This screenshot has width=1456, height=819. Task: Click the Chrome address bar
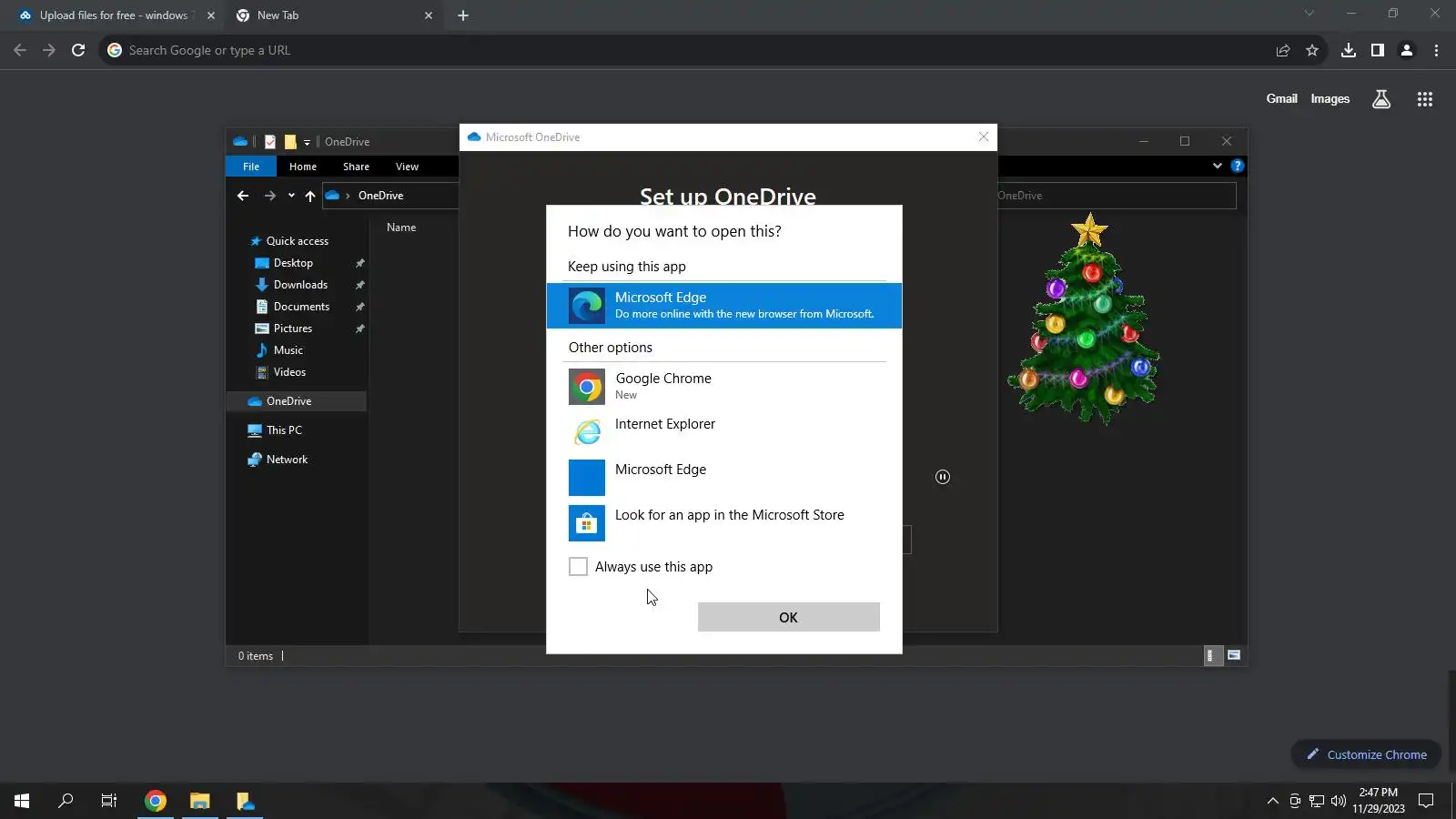click(x=692, y=50)
